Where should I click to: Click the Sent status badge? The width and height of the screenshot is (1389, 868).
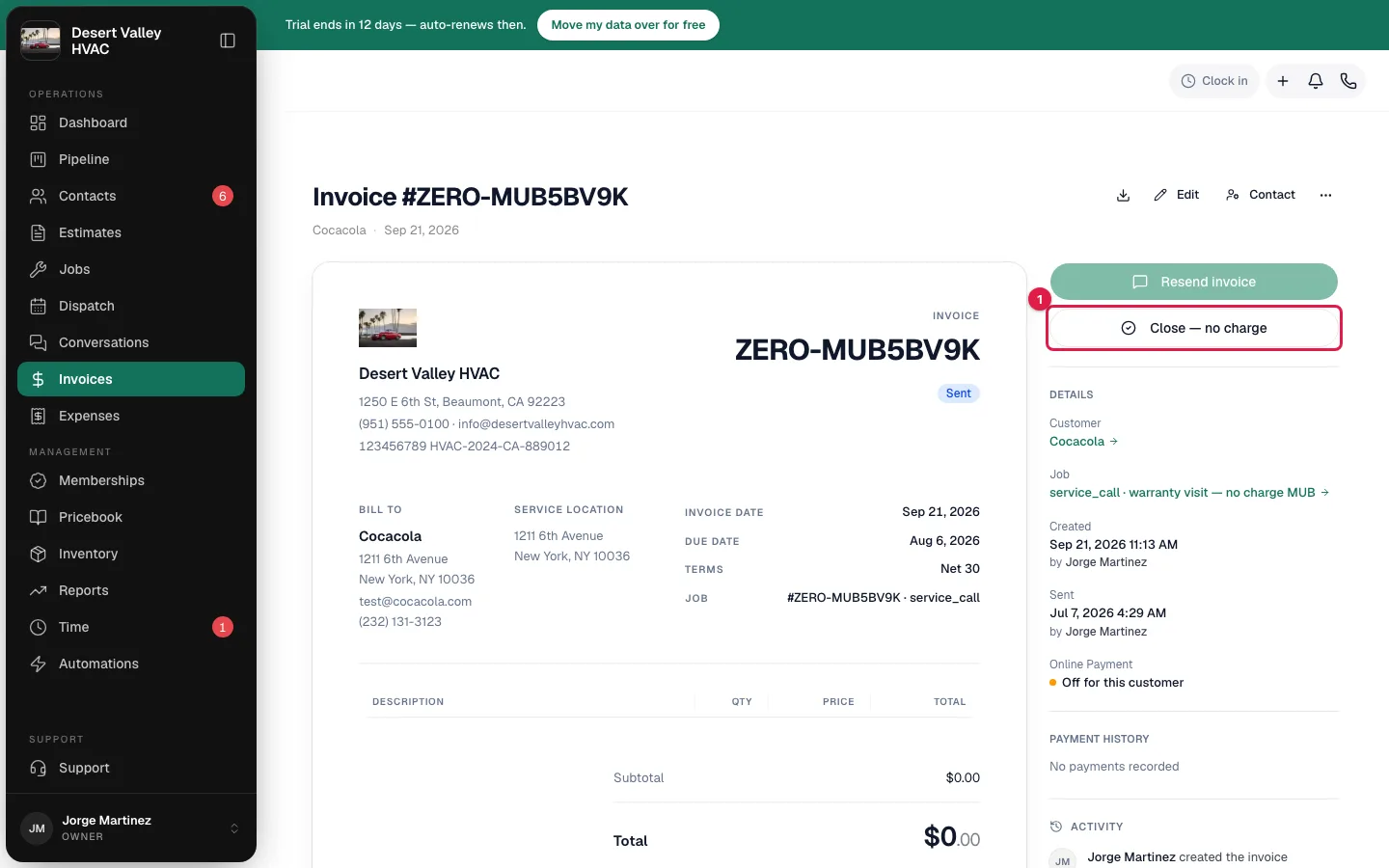pos(959,393)
